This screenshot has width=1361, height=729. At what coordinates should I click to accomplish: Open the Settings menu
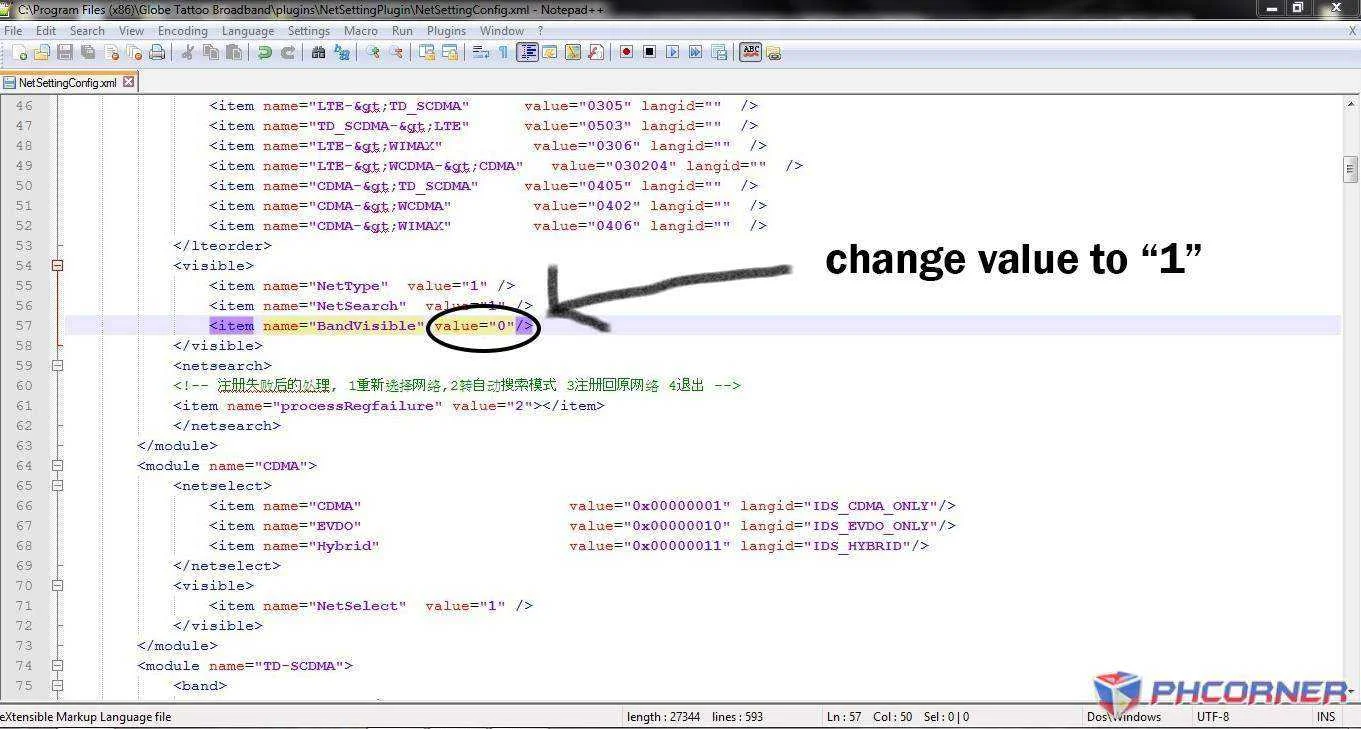(x=309, y=31)
